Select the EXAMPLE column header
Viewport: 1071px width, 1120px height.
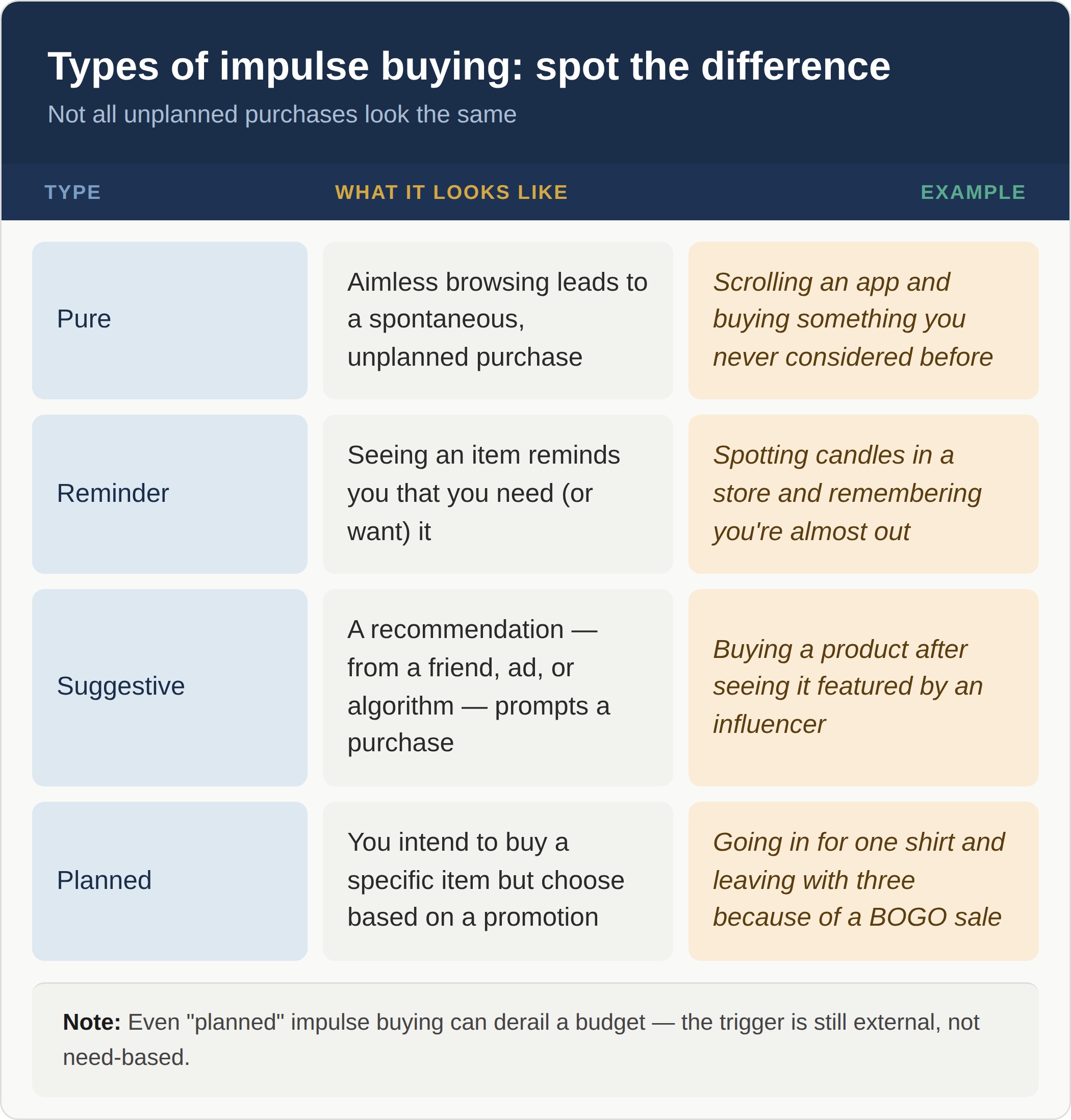973,192
